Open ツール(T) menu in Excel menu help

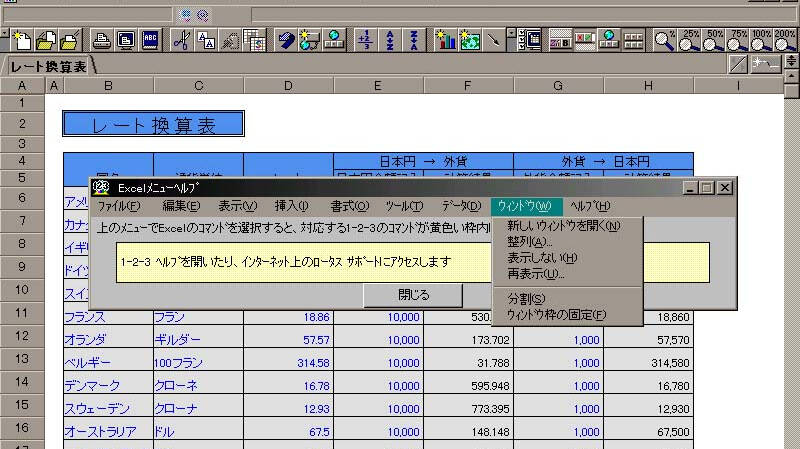point(404,206)
